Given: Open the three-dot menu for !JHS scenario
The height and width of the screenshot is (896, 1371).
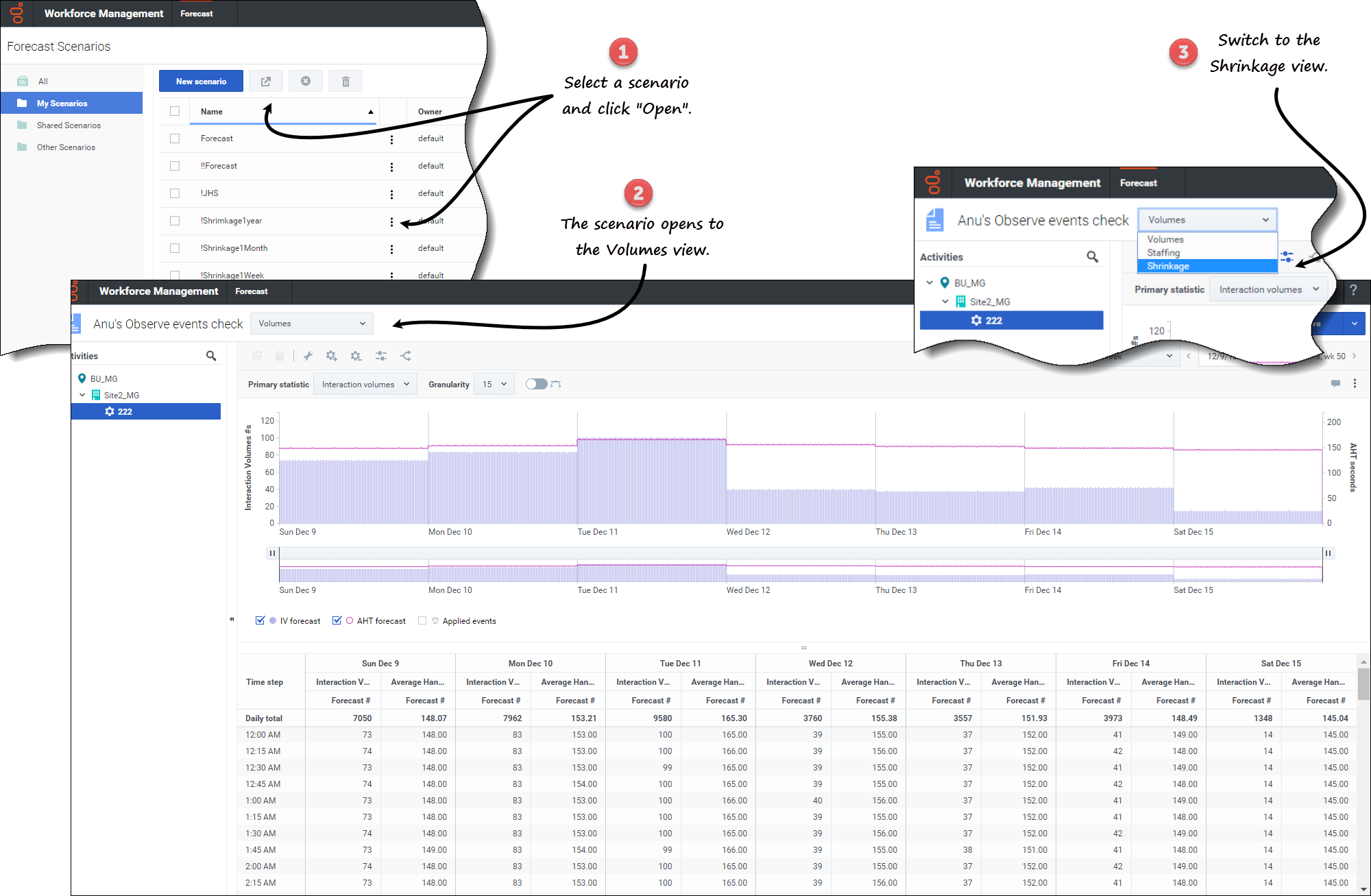Looking at the screenshot, I should [391, 194].
